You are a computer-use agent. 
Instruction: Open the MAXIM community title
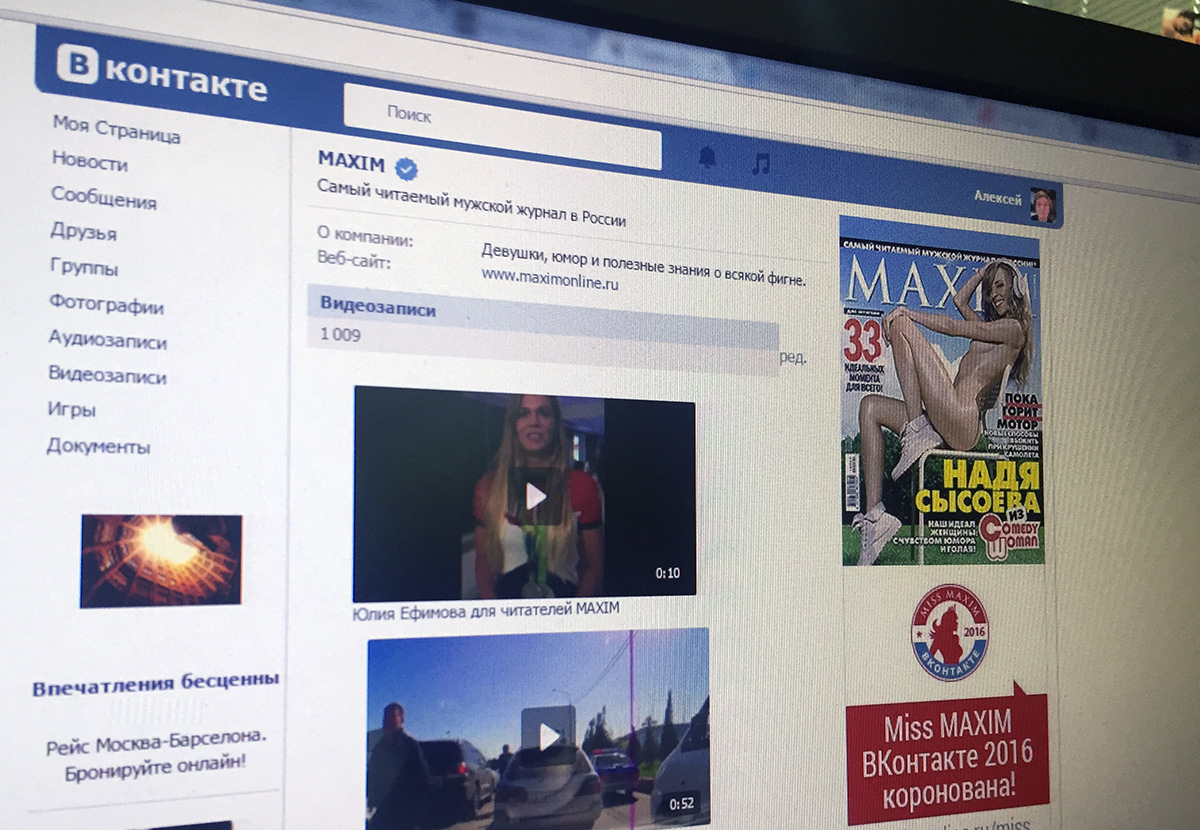[x=351, y=162]
